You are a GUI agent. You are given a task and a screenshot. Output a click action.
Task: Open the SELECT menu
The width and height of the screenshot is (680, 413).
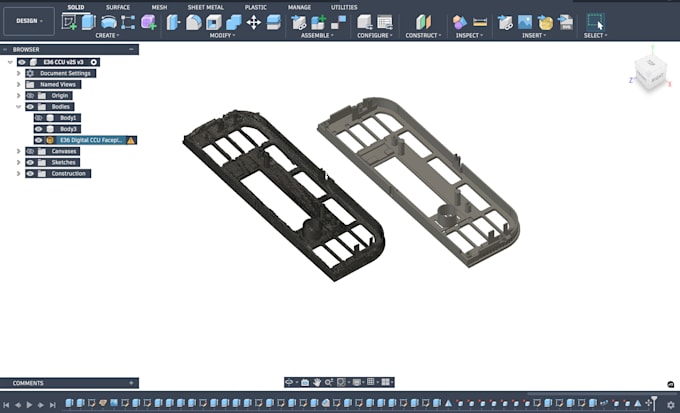[x=595, y=36]
